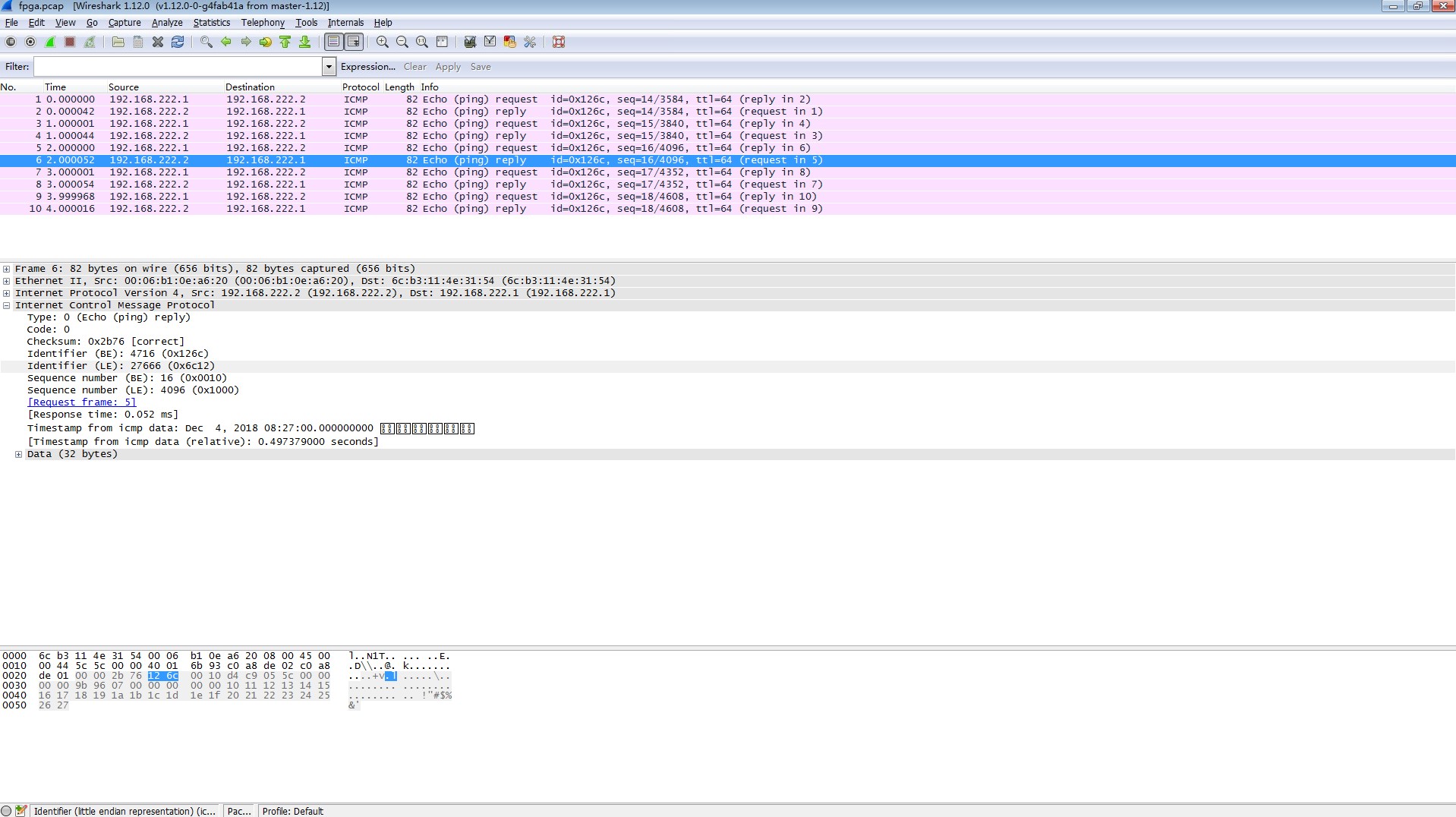Image resolution: width=1456 pixels, height=817 pixels.
Task: Go to packet number icon
Action: [x=266, y=42]
